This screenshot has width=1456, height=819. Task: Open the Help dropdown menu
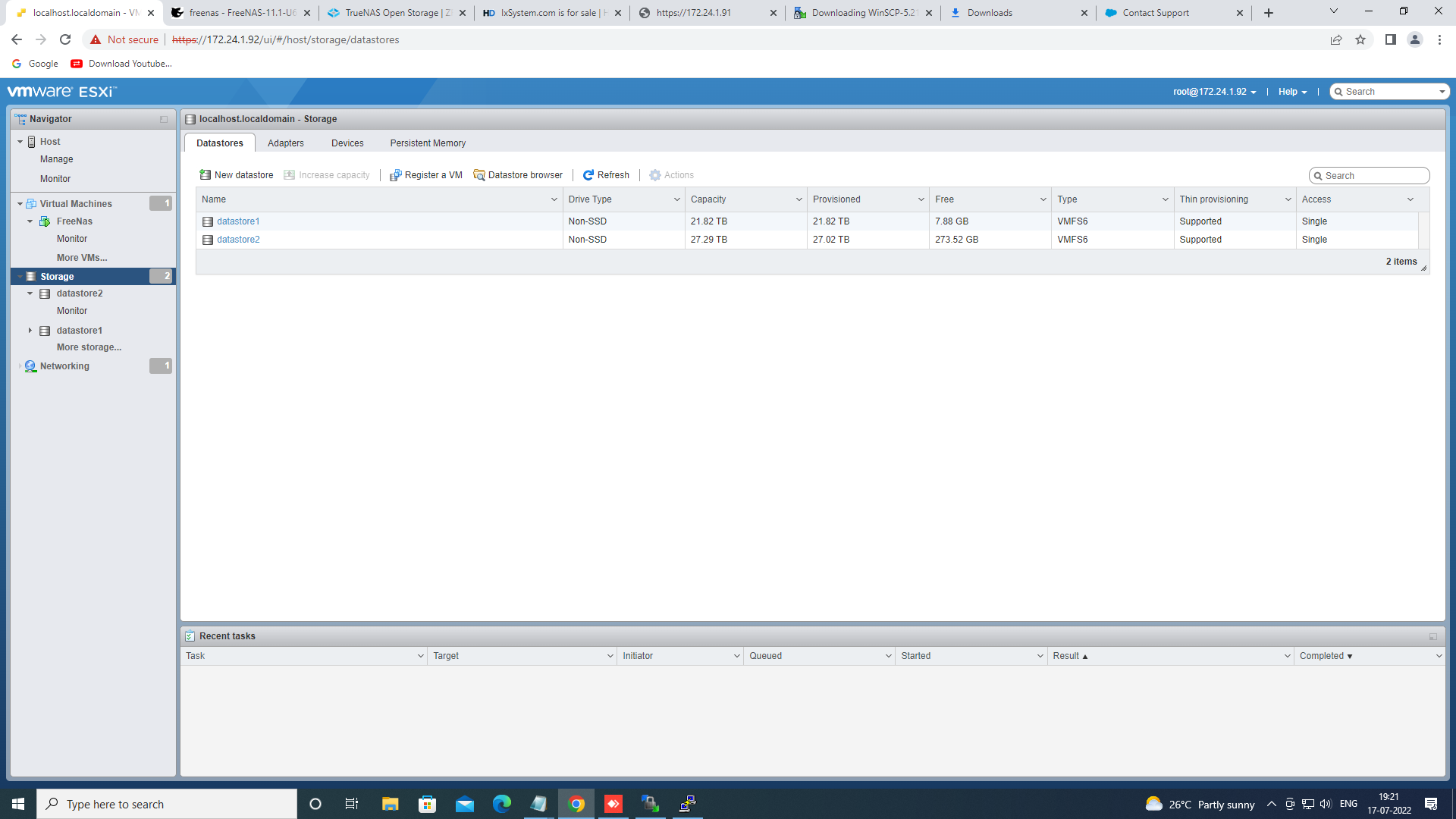tap(1292, 92)
